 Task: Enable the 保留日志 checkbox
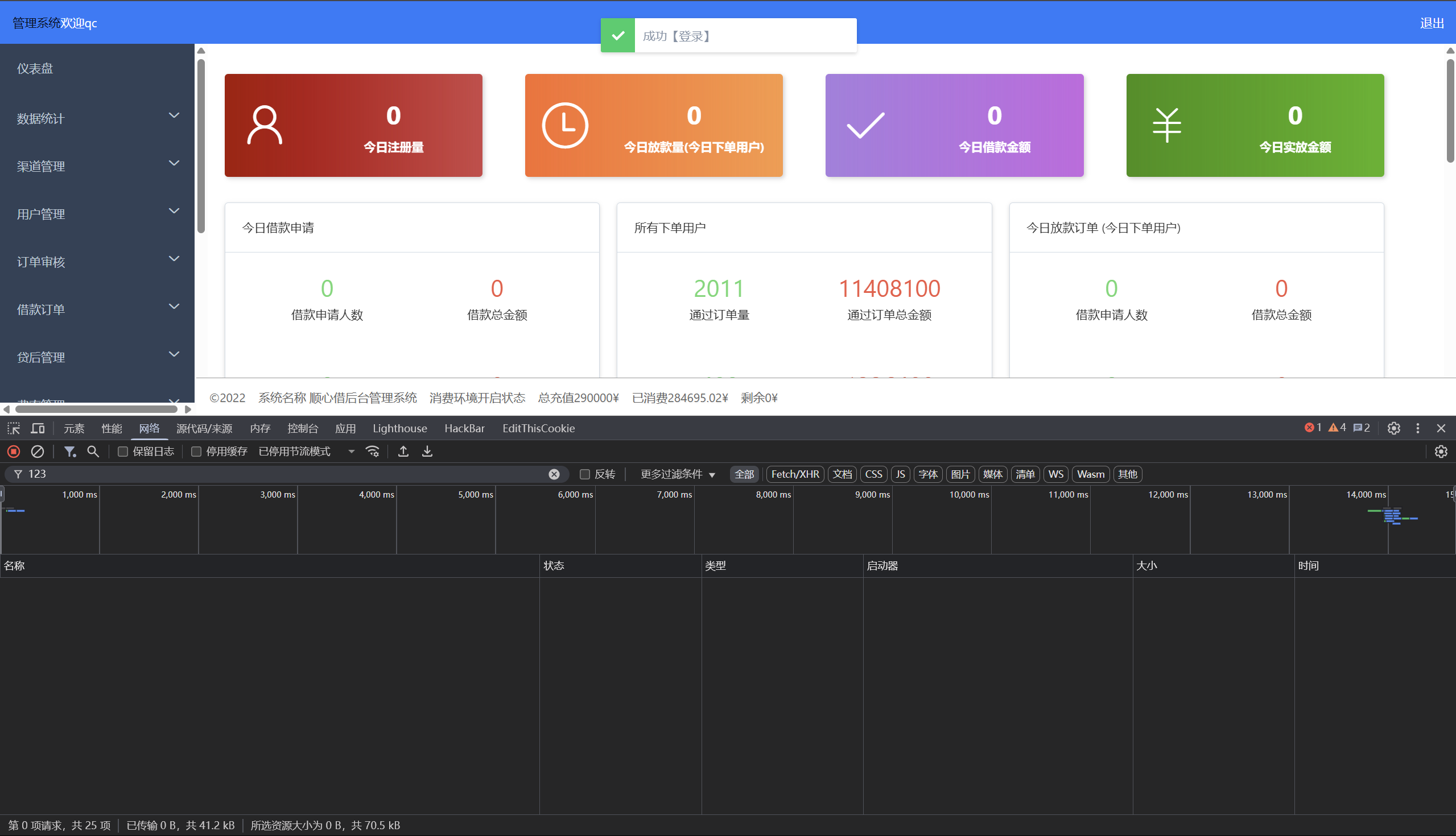click(122, 452)
